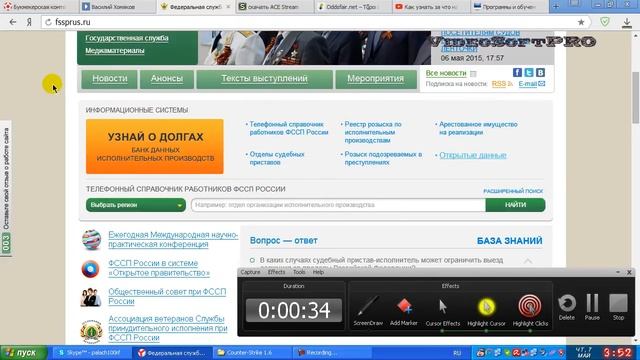Open Реестр розыска по исполнительным производствам
Viewport: 640px width, 360px height.
pyautogui.click(x=373, y=132)
